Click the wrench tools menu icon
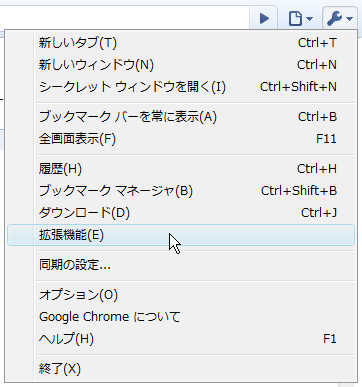Image resolution: width=362 pixels, height=387 pixels. (x=339, y=18)
